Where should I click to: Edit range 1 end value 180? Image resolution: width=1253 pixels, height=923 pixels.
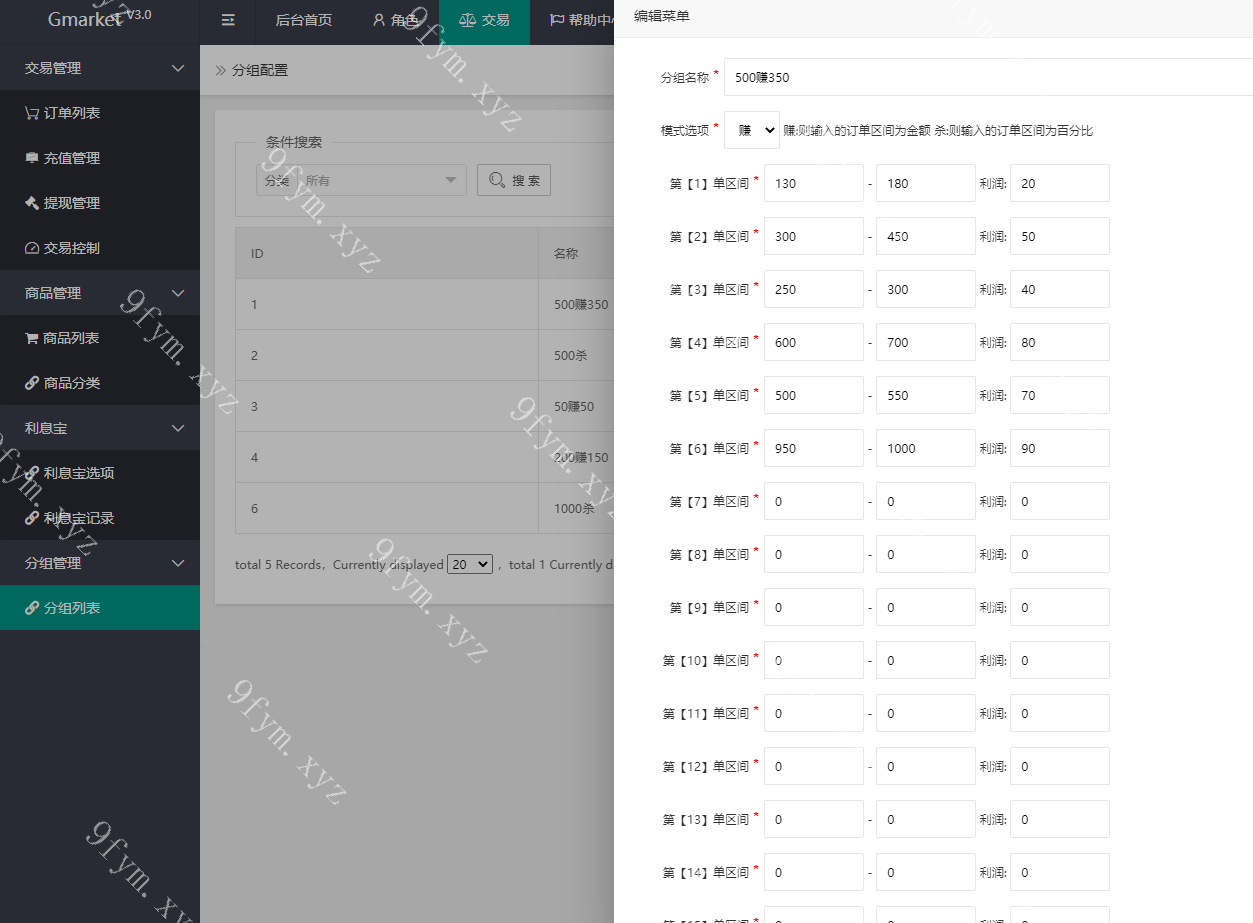coord(926,183)
